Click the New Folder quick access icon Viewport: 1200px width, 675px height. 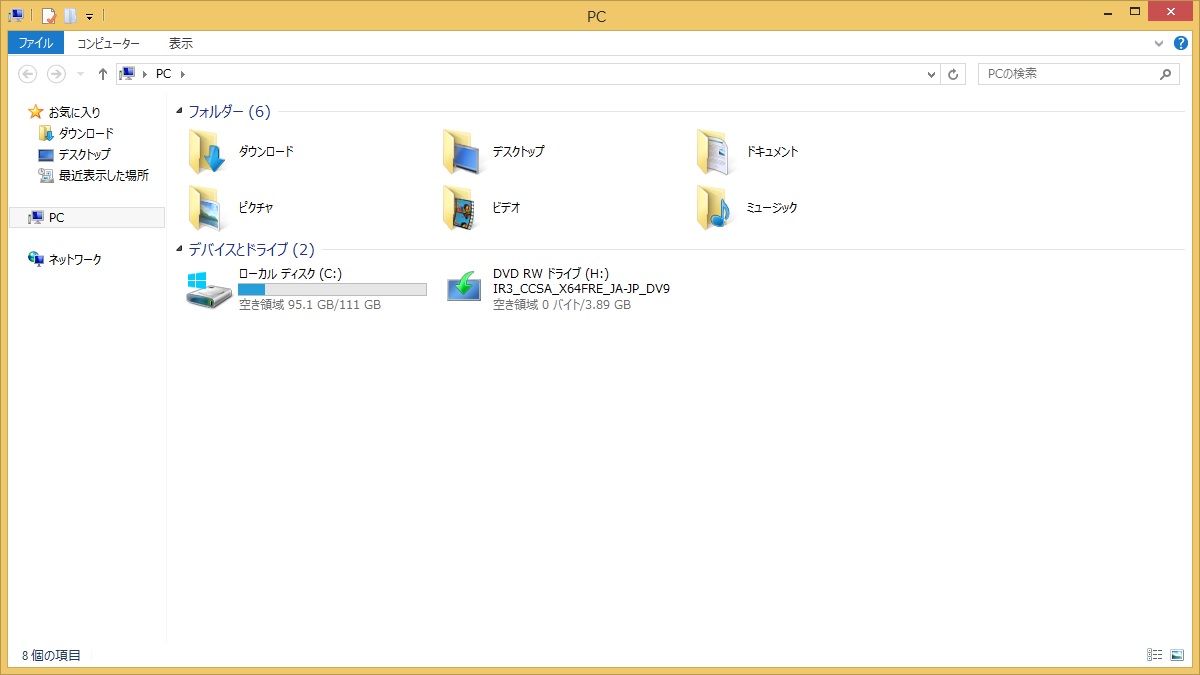coord(70,15)
